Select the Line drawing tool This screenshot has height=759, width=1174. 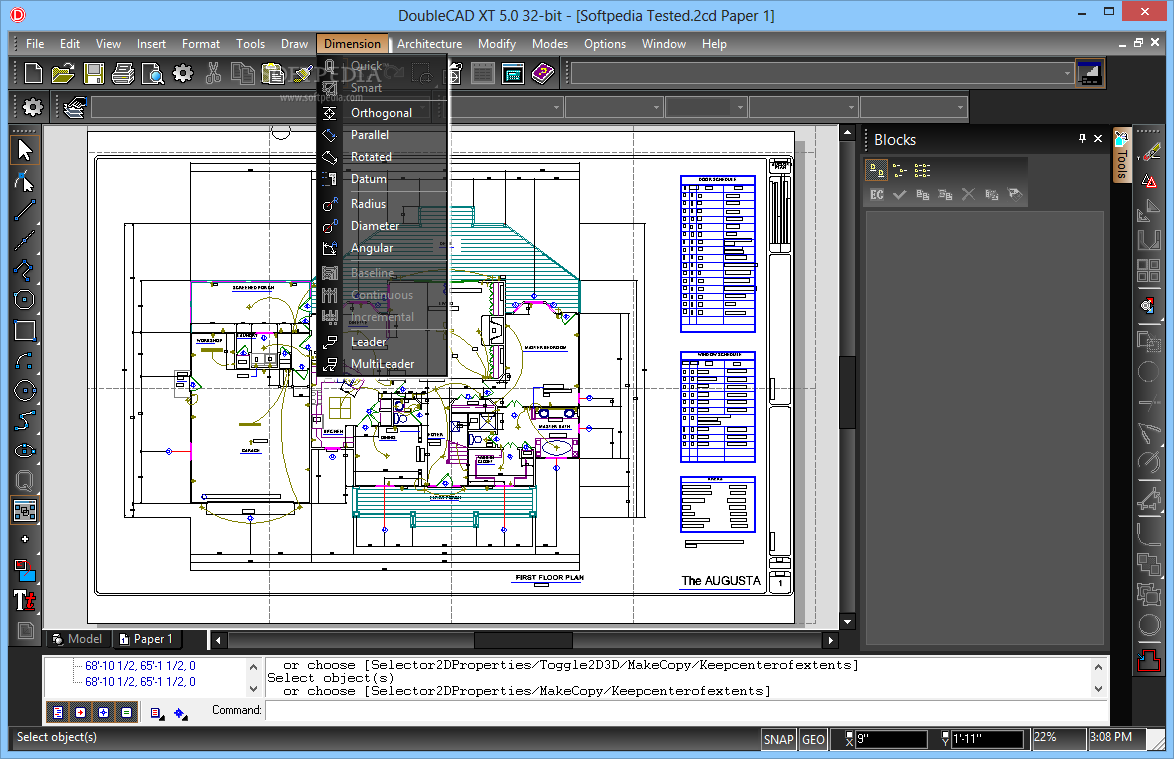point(25,210)
